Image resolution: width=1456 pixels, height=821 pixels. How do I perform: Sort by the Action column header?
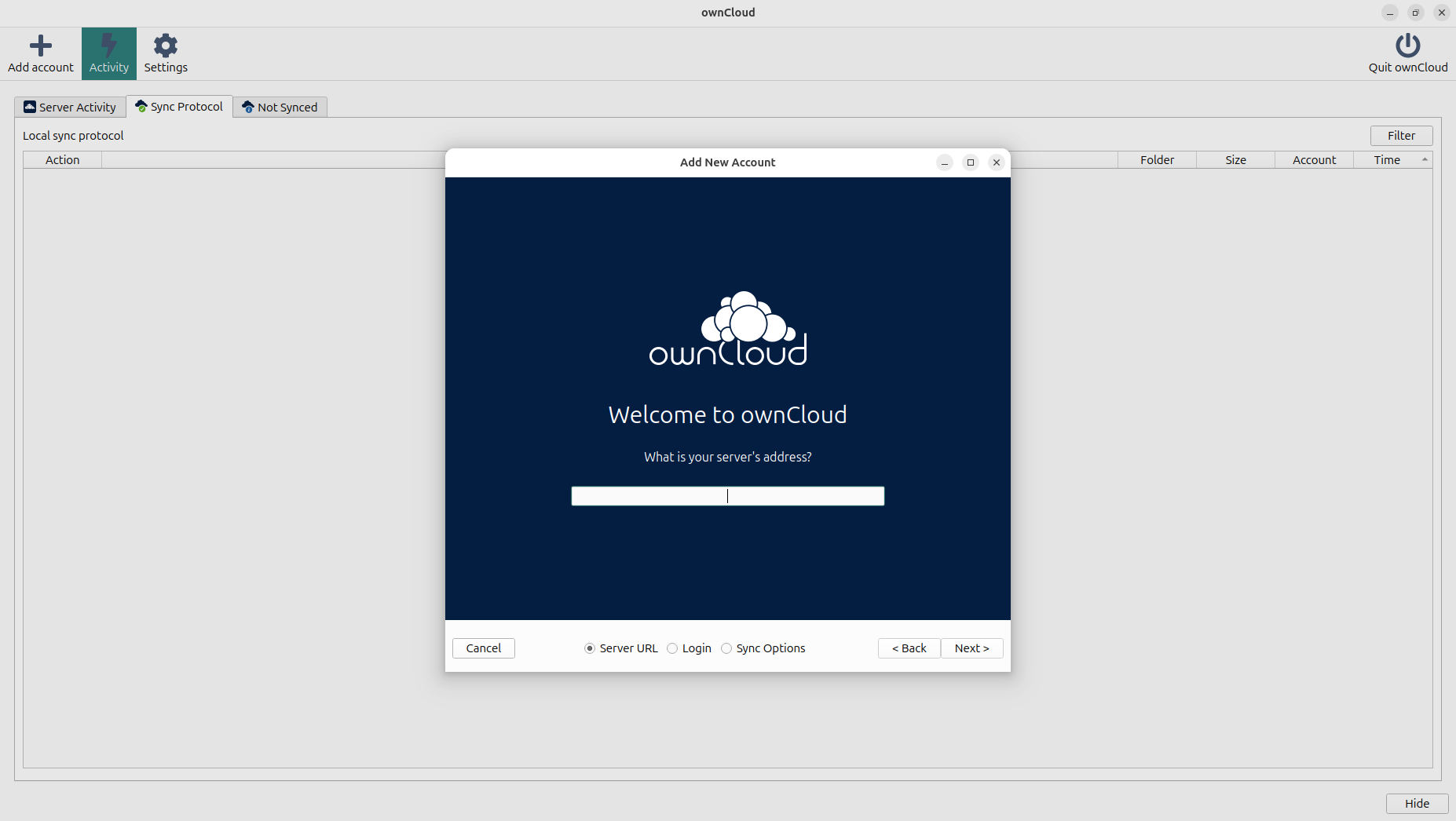[x=63, y=160]
